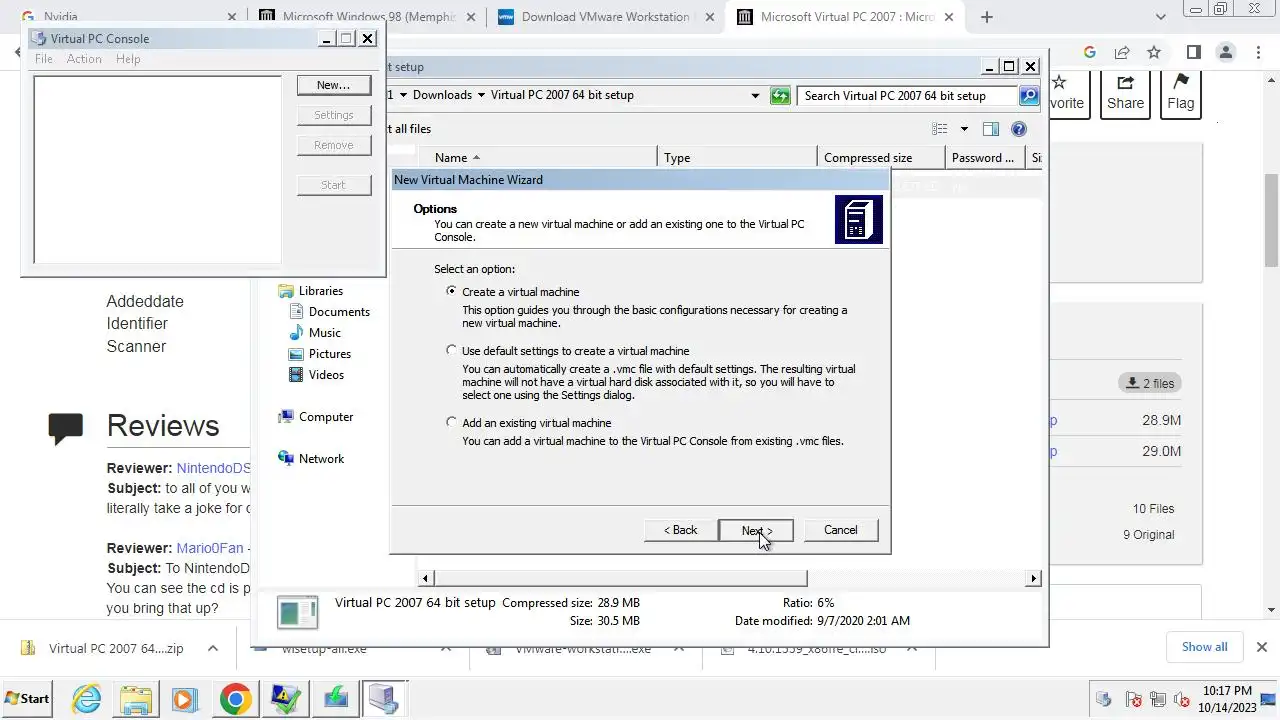Open Explorer help question mark icon

1019,129
